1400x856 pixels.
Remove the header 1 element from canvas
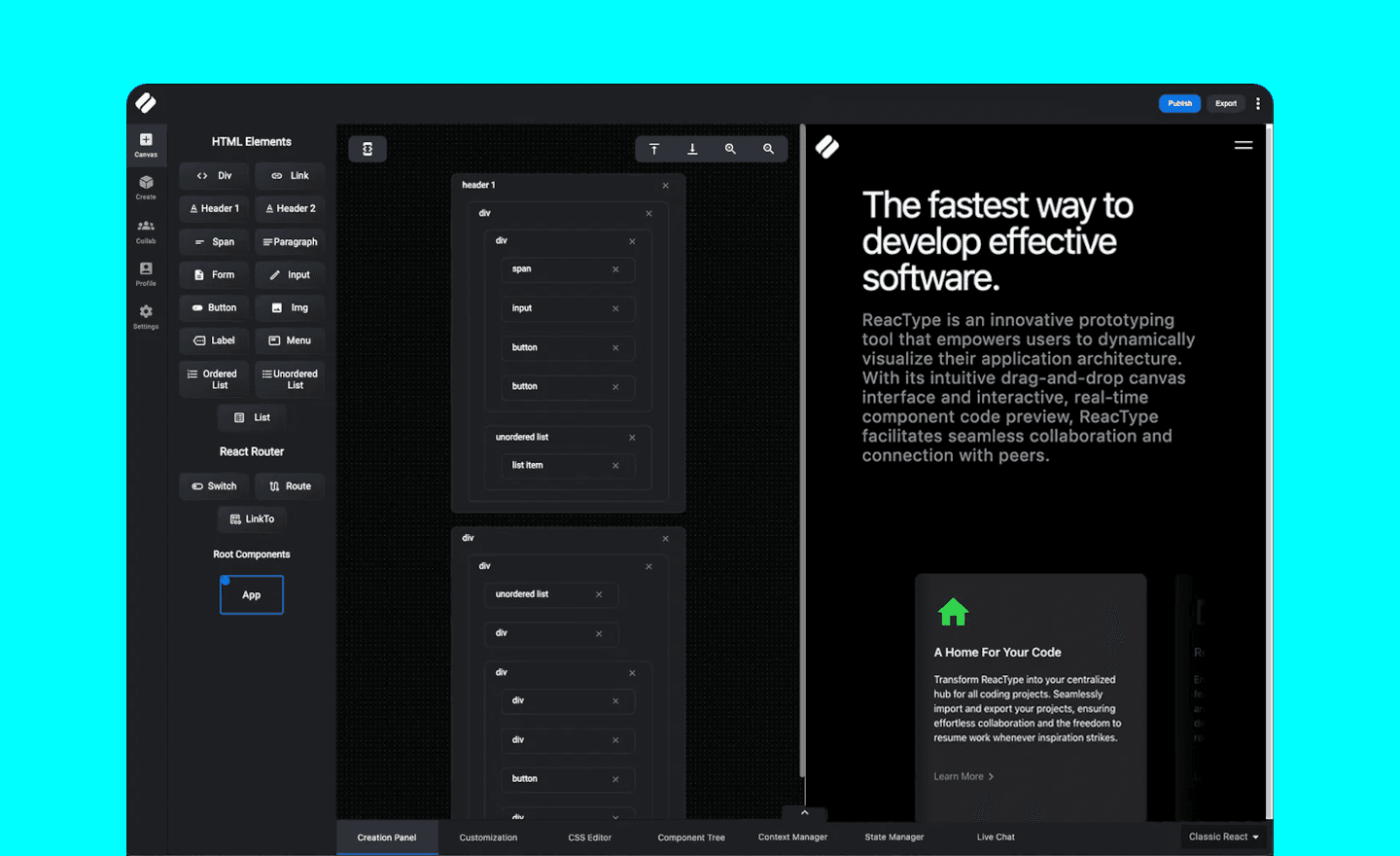coord(666,186)
